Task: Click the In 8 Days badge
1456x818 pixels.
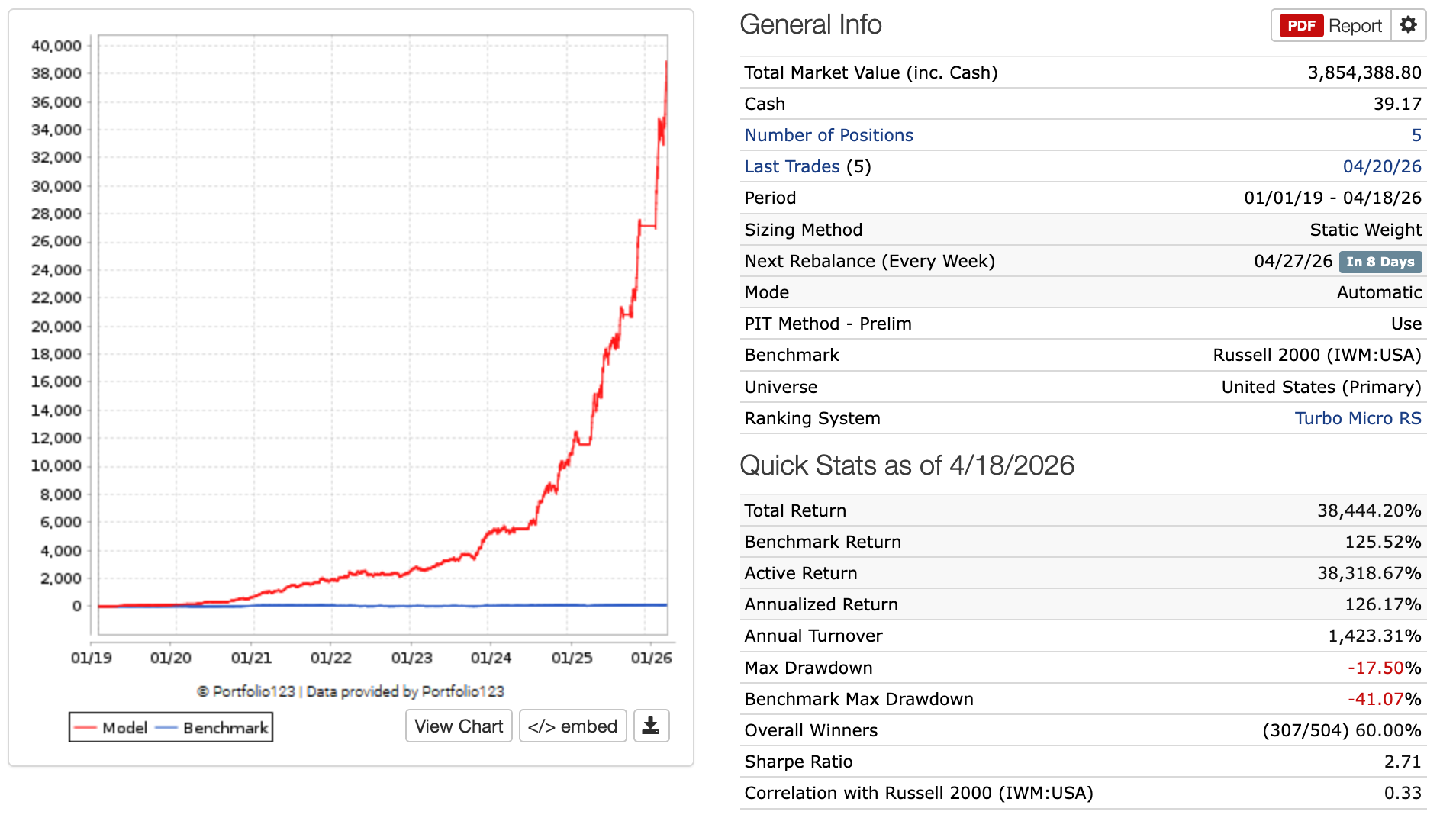Action: coord(1380,262)
